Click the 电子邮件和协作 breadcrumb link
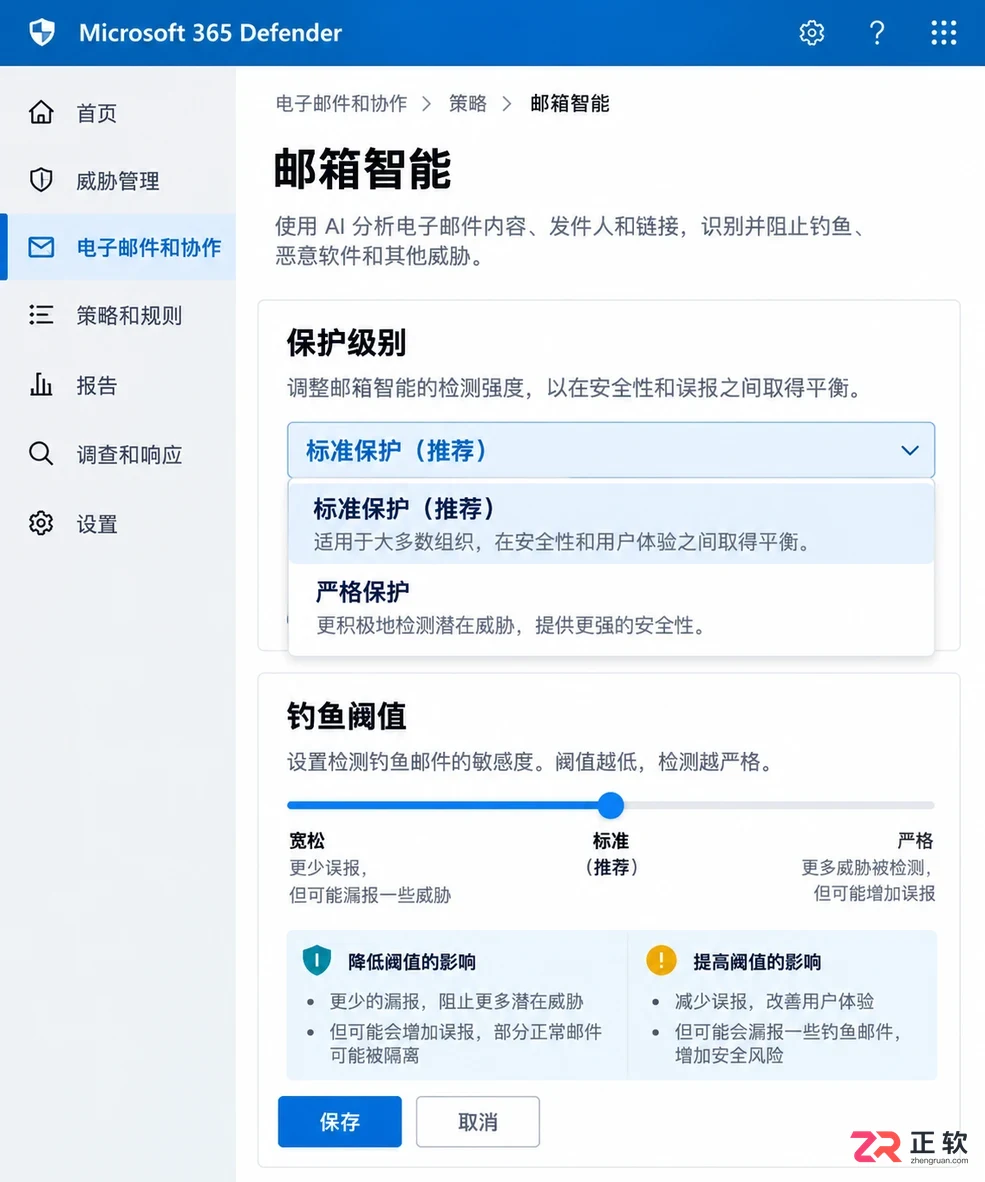985x1182 pixels. click(x=341, y=103)
